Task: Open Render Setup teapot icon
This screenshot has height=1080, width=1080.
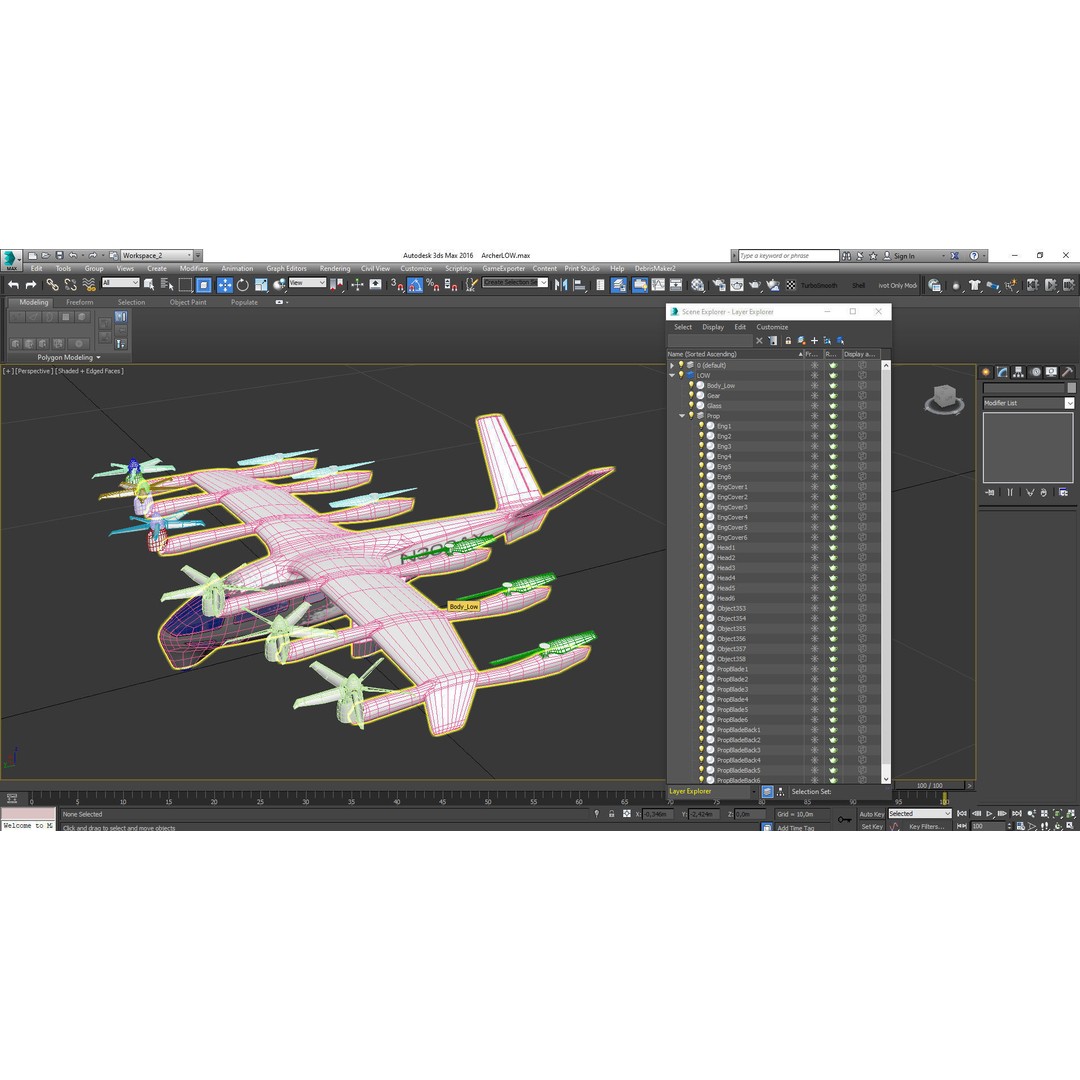Action: 719,284
